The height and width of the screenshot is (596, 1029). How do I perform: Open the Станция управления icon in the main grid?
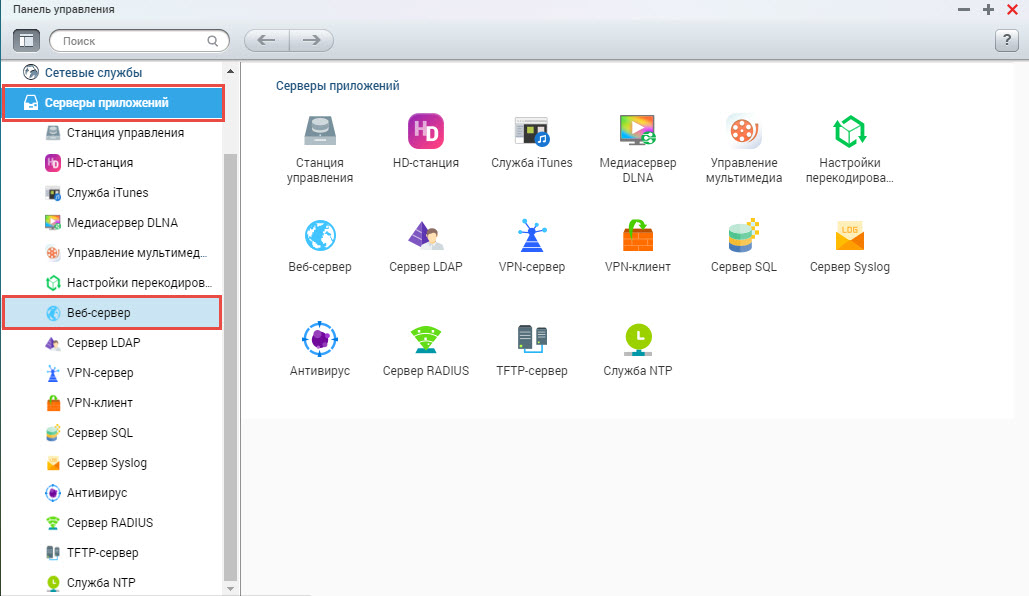click(320, 131)
